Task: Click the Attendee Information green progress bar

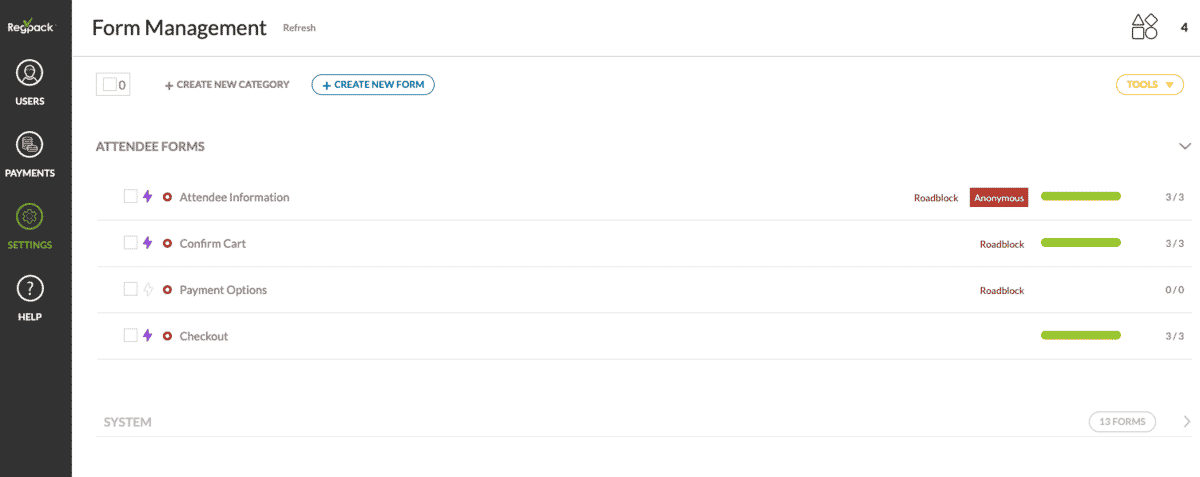Action: [x=1080, y=197]
